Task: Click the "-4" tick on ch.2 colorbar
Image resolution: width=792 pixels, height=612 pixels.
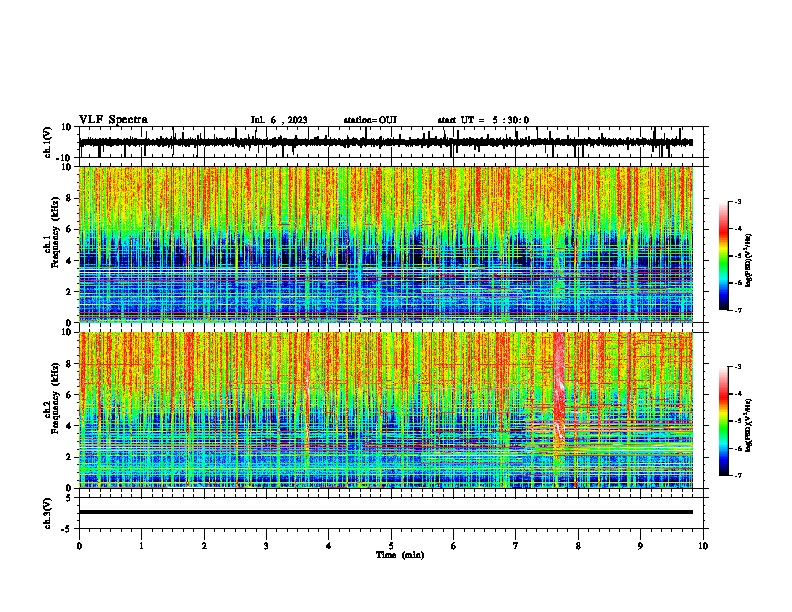Action: [738, 394]
